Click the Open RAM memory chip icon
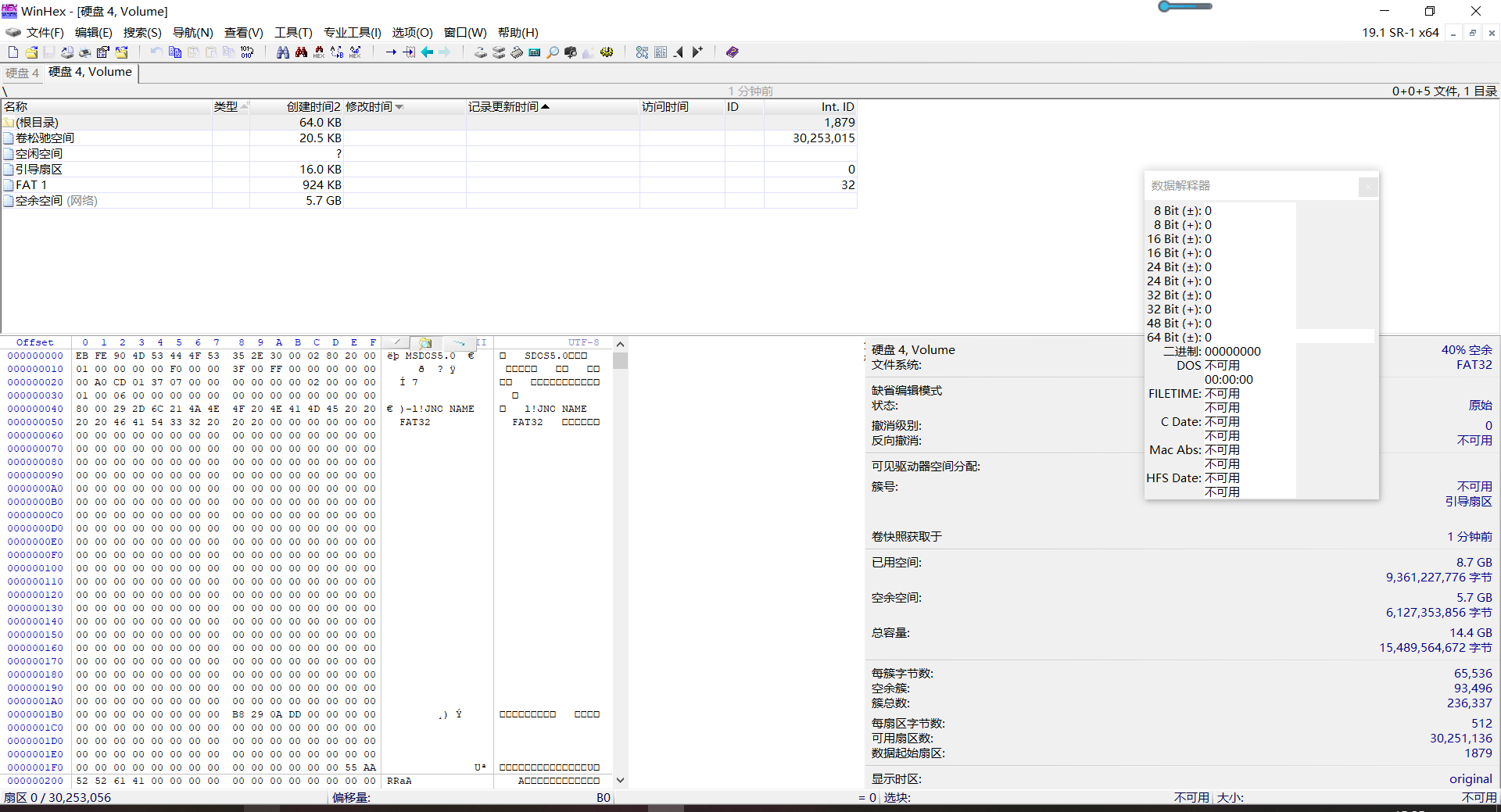 (x=517, y=52)
